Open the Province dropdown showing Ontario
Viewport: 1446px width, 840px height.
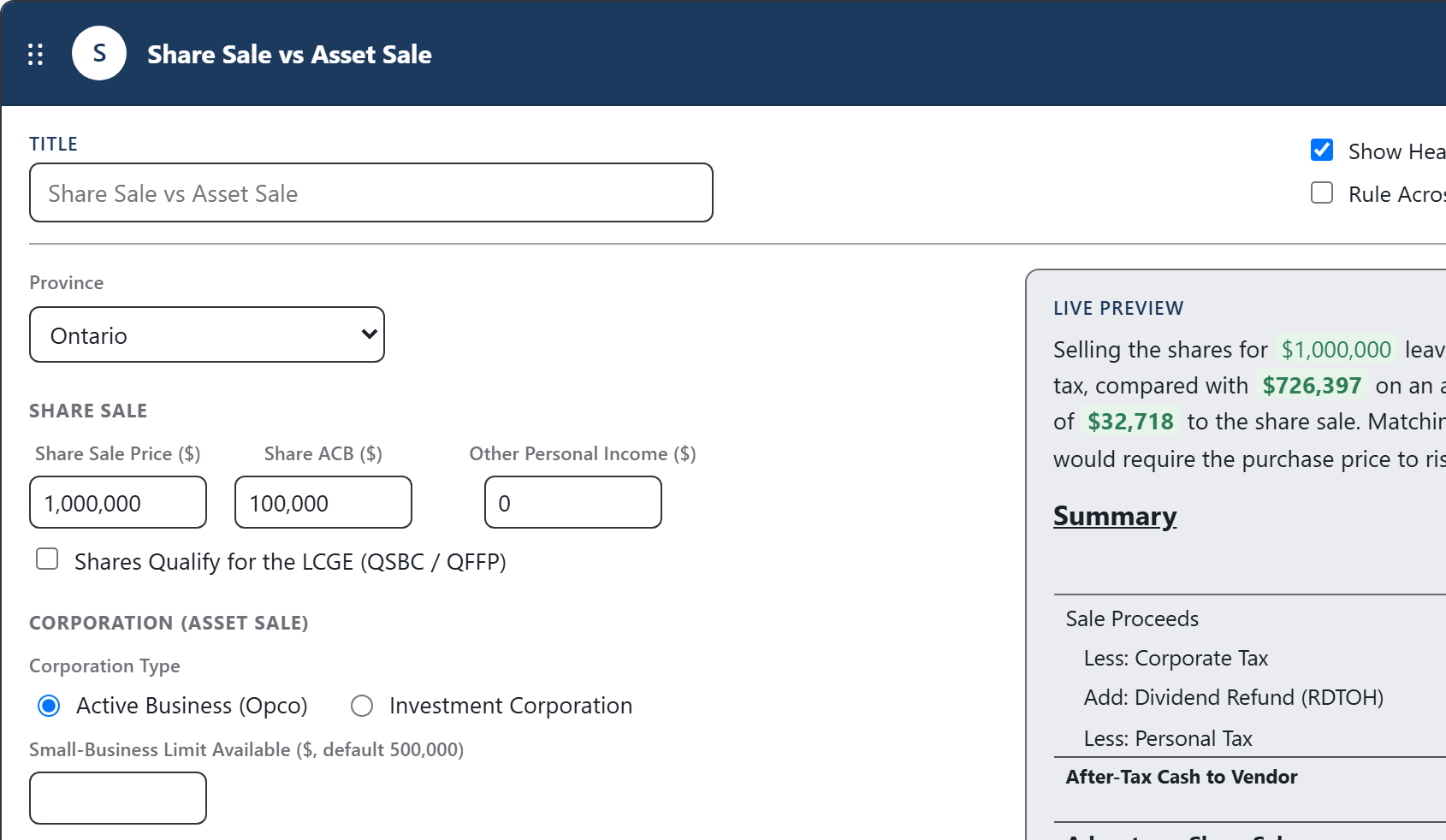click(x=207, y=334)
